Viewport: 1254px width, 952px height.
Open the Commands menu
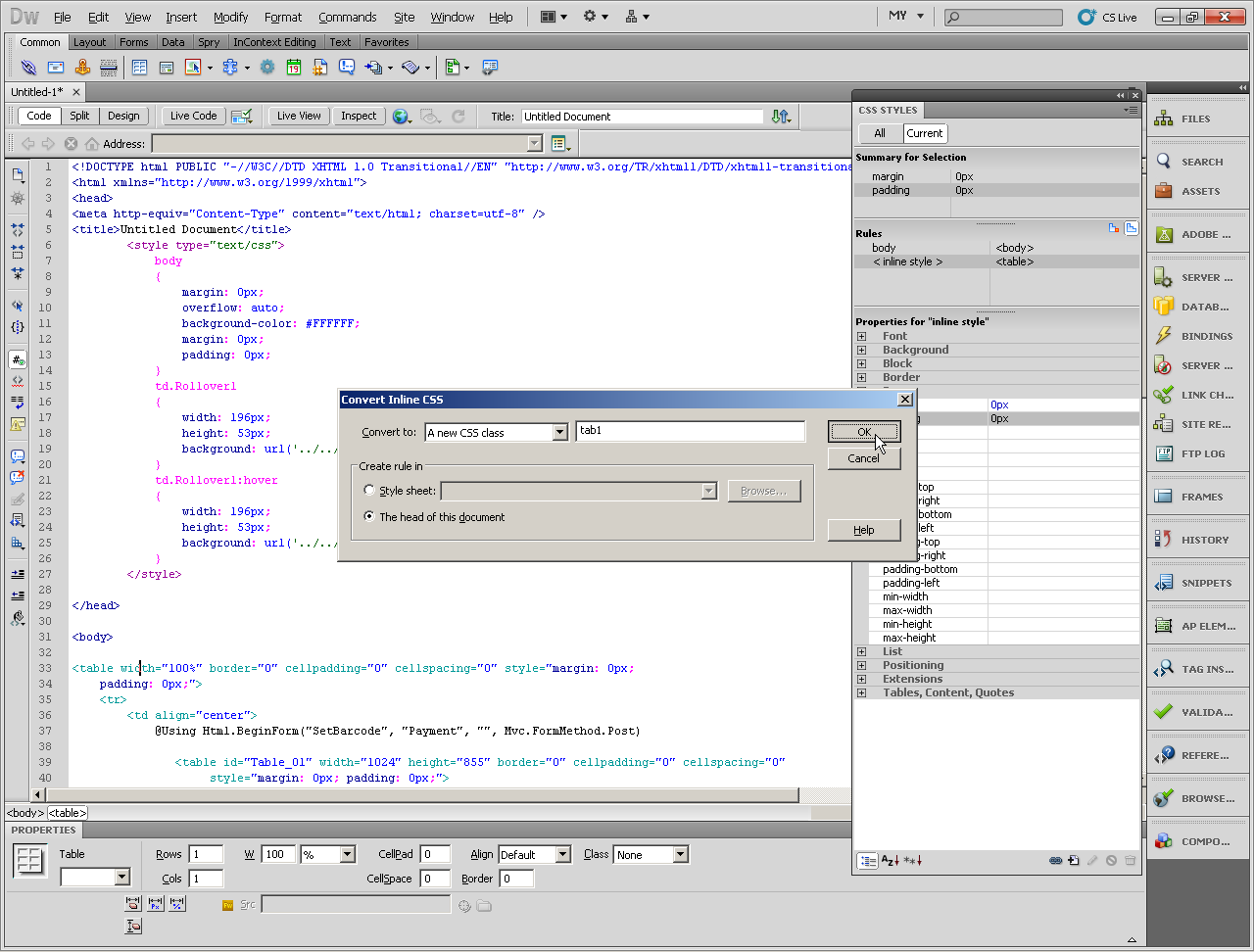pos(347,17)
